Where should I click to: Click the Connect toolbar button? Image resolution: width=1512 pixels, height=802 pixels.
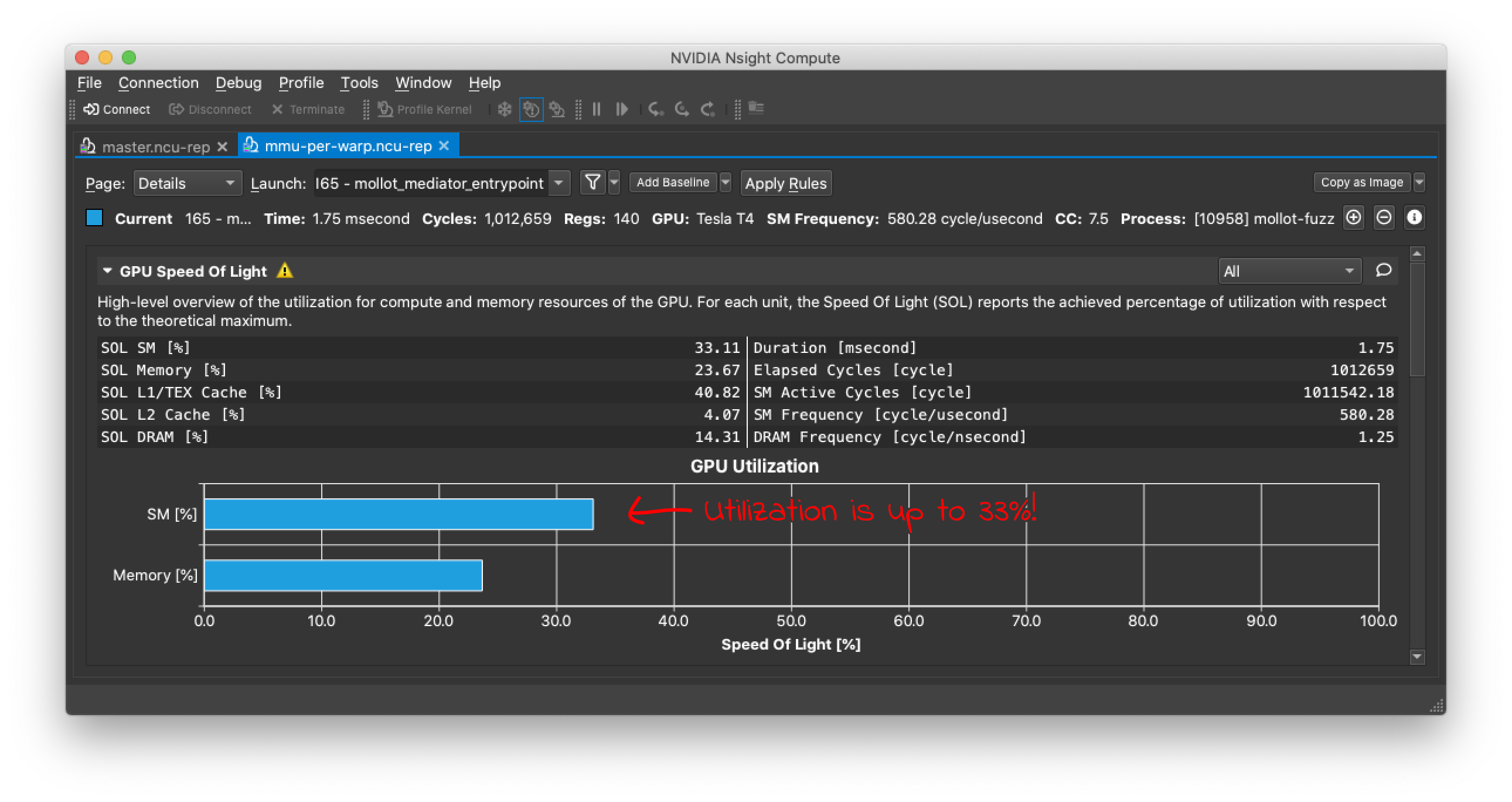[117, 110]
